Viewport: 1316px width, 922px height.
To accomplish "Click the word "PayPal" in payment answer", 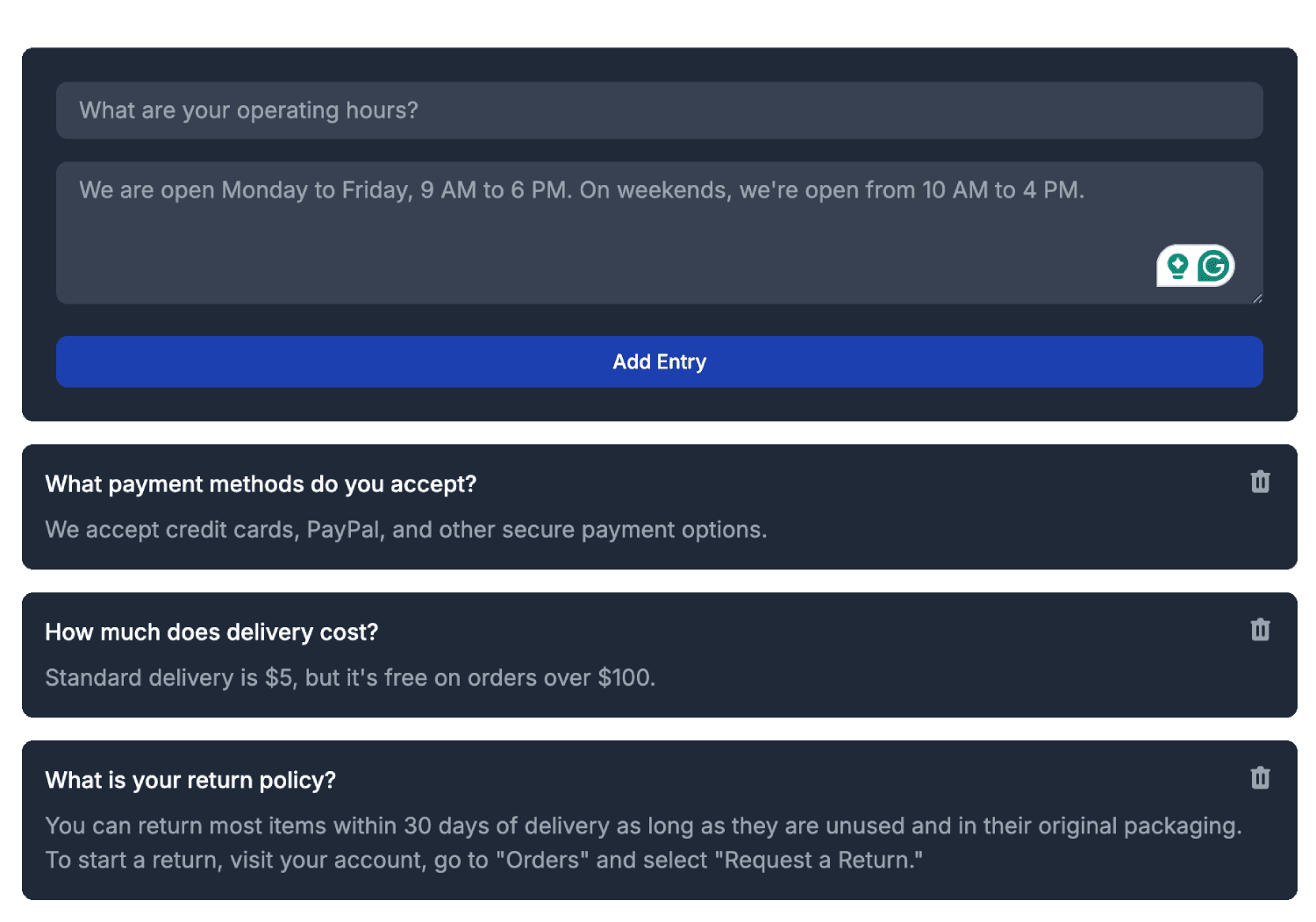I will click(x=343, y=530).
